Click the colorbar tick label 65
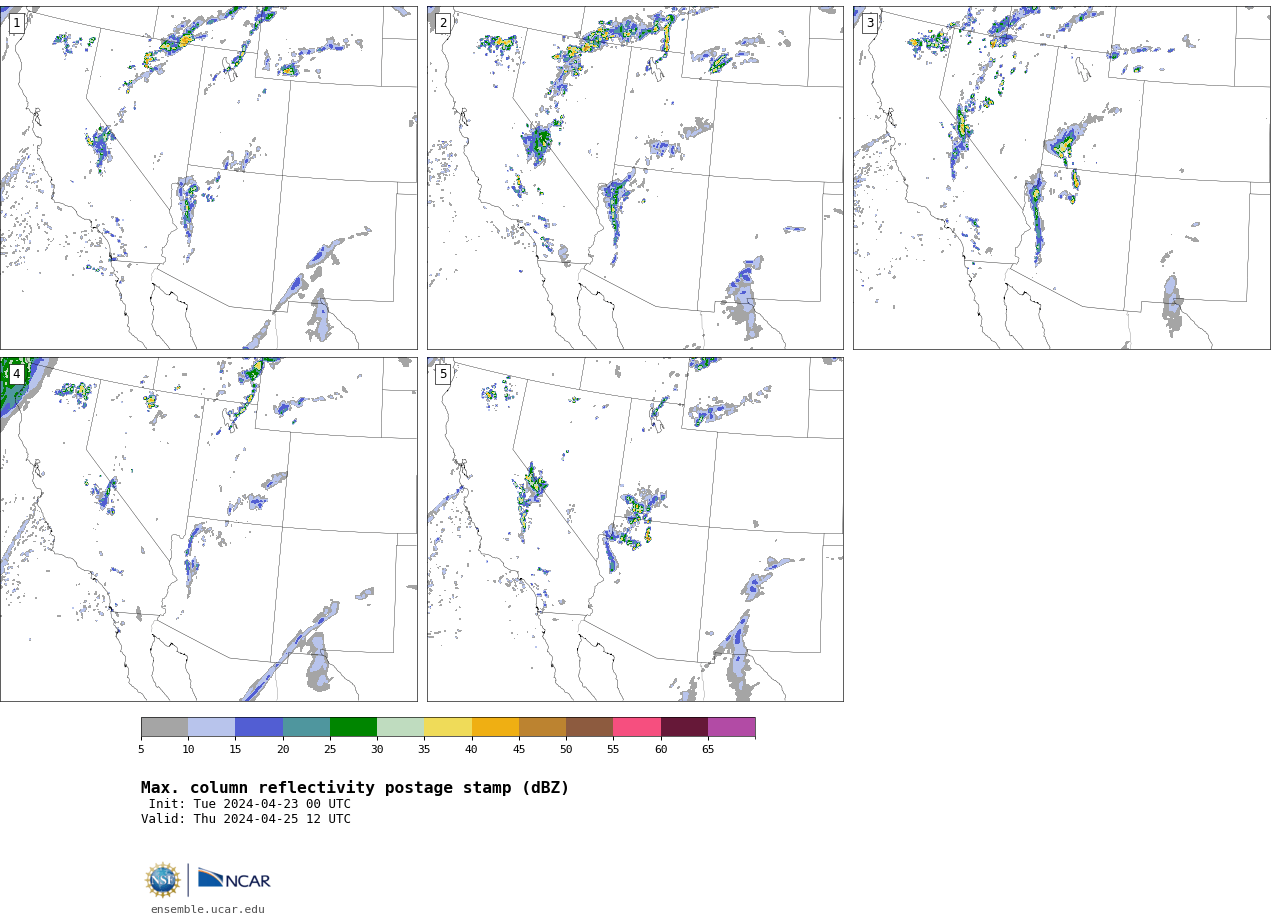 click(708, 749)
